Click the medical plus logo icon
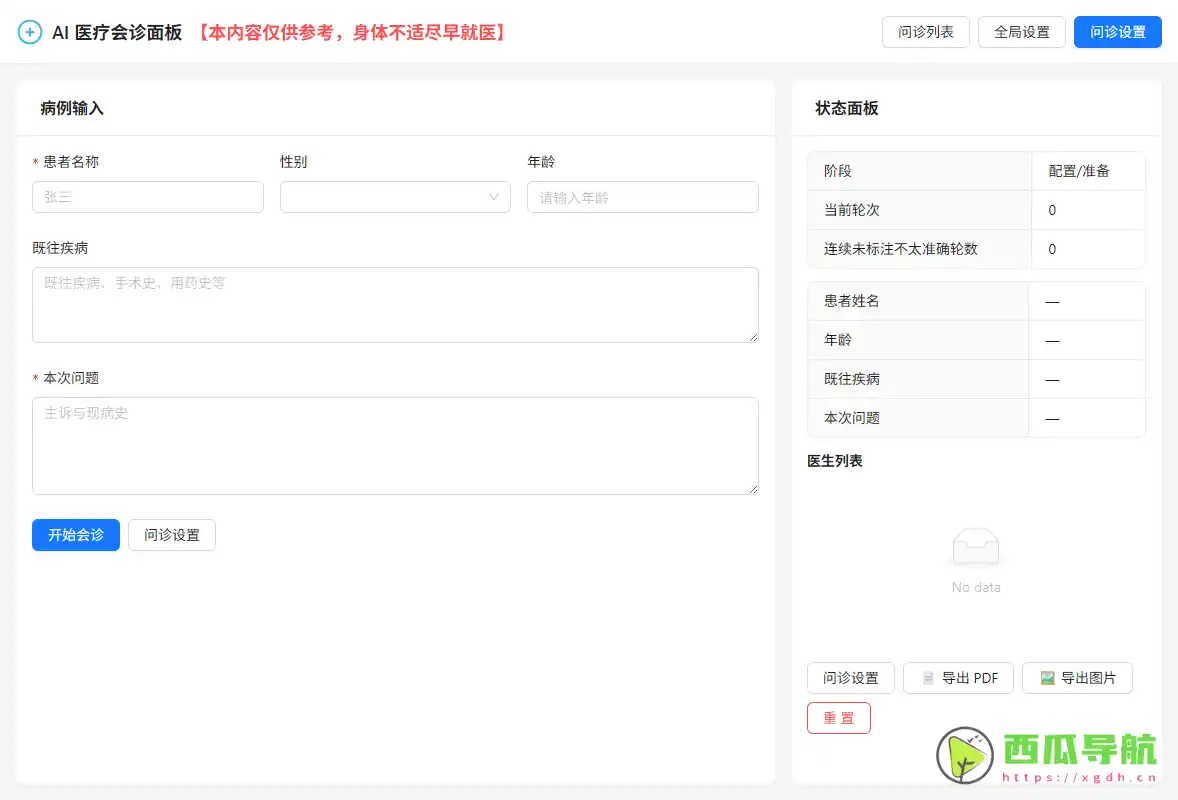 [x=30, y=32]
